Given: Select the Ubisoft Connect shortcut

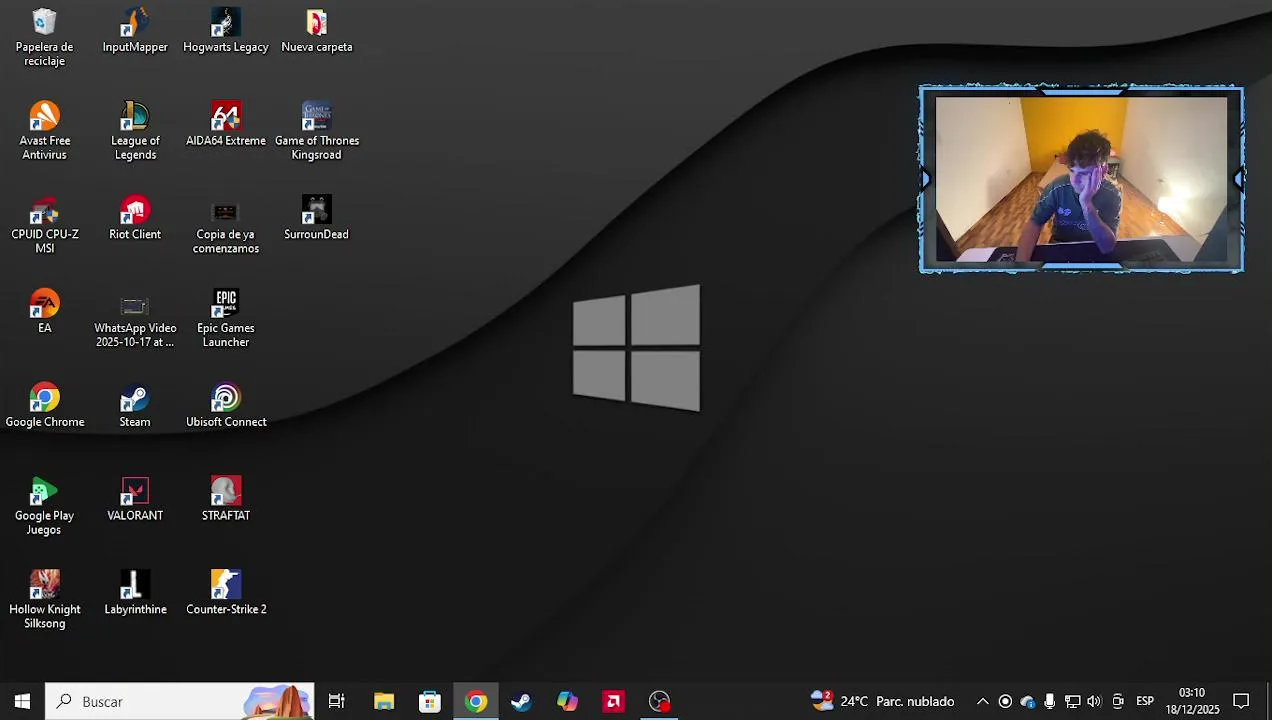Looking at the screenshot, I should click(x=226, y=406).
